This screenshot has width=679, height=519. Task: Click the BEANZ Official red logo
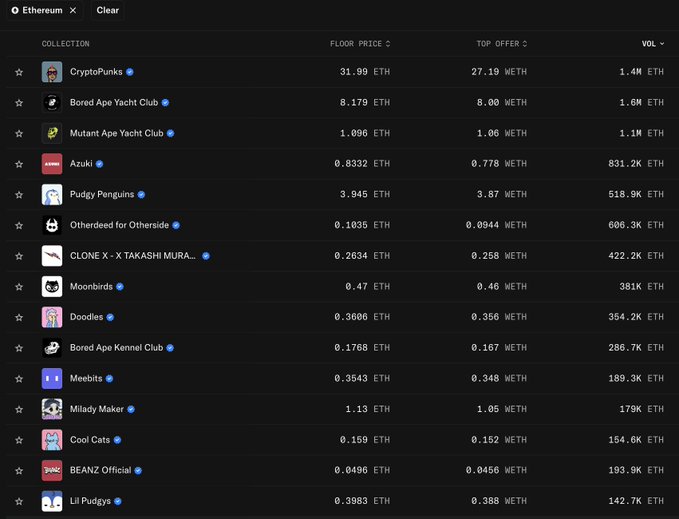52,471
